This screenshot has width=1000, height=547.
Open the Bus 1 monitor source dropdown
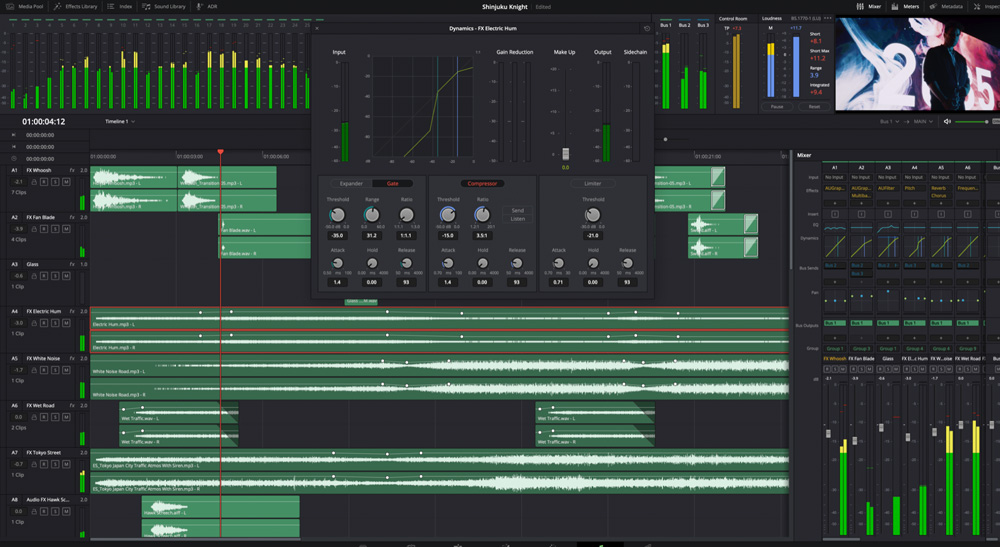point(890,121)
